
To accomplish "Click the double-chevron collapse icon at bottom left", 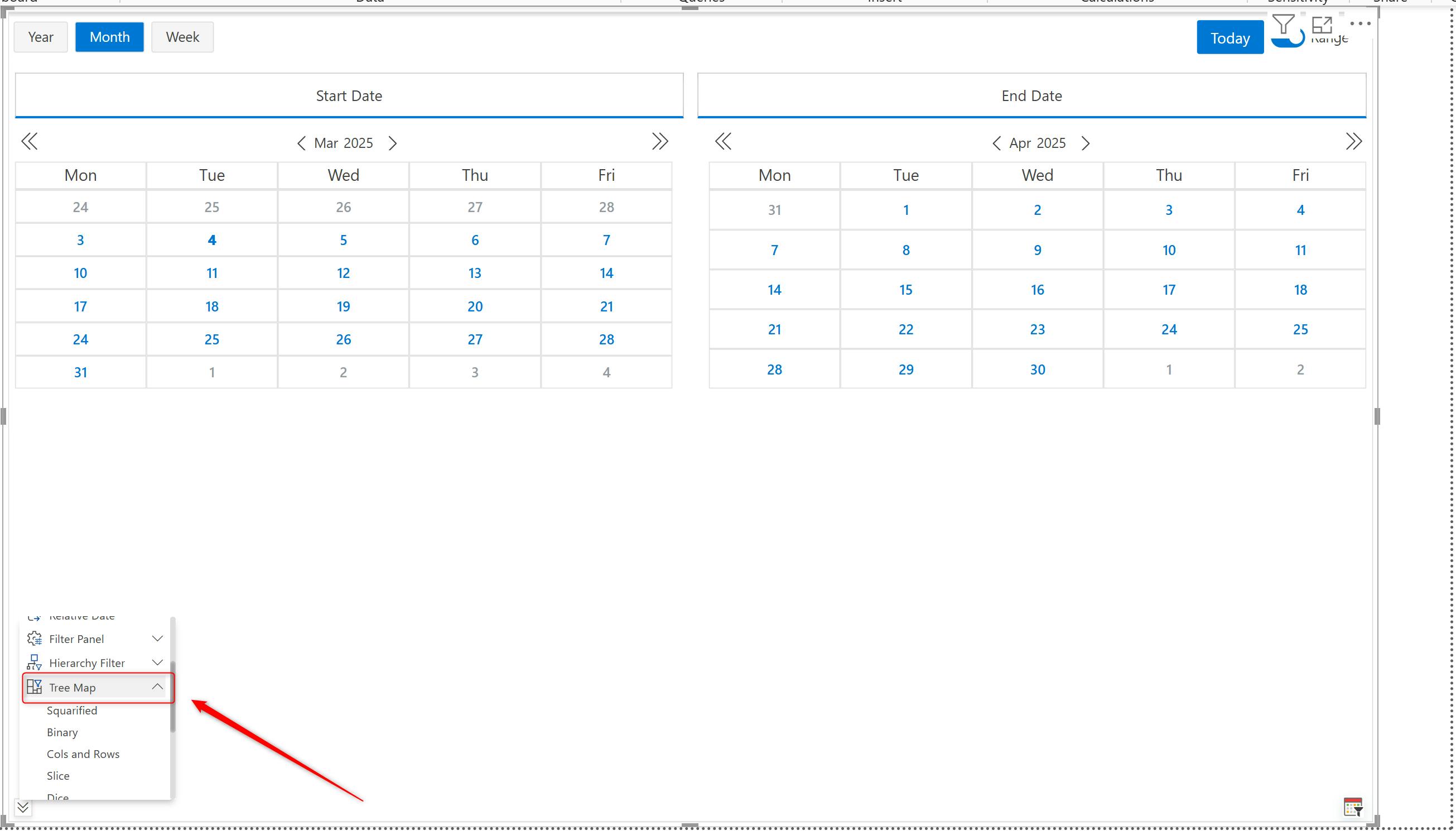I will click(x=23, y=808).
